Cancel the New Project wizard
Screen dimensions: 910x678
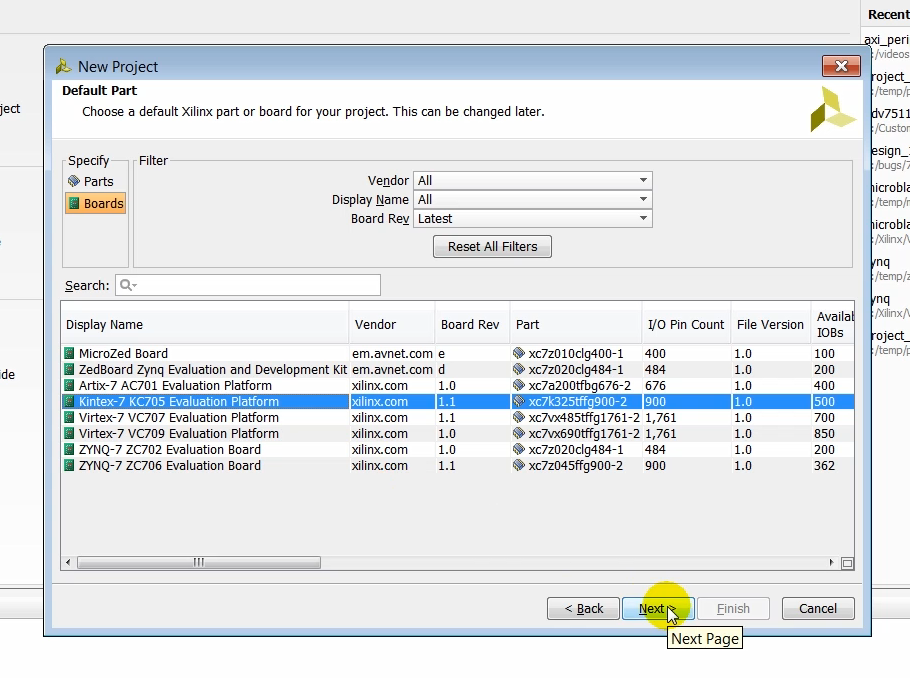(817, 609)
